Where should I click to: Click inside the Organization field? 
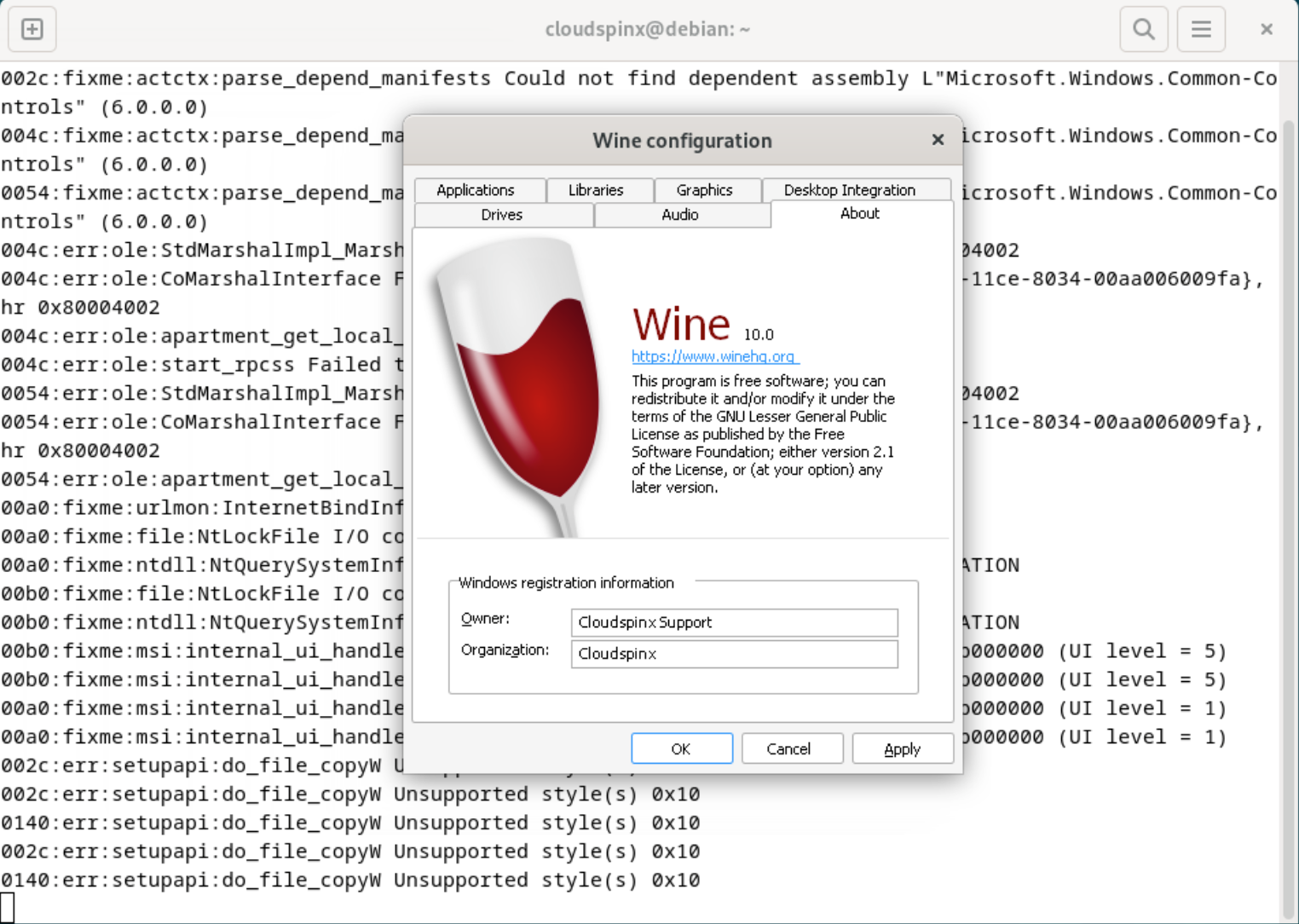click(x=733, y=654)
